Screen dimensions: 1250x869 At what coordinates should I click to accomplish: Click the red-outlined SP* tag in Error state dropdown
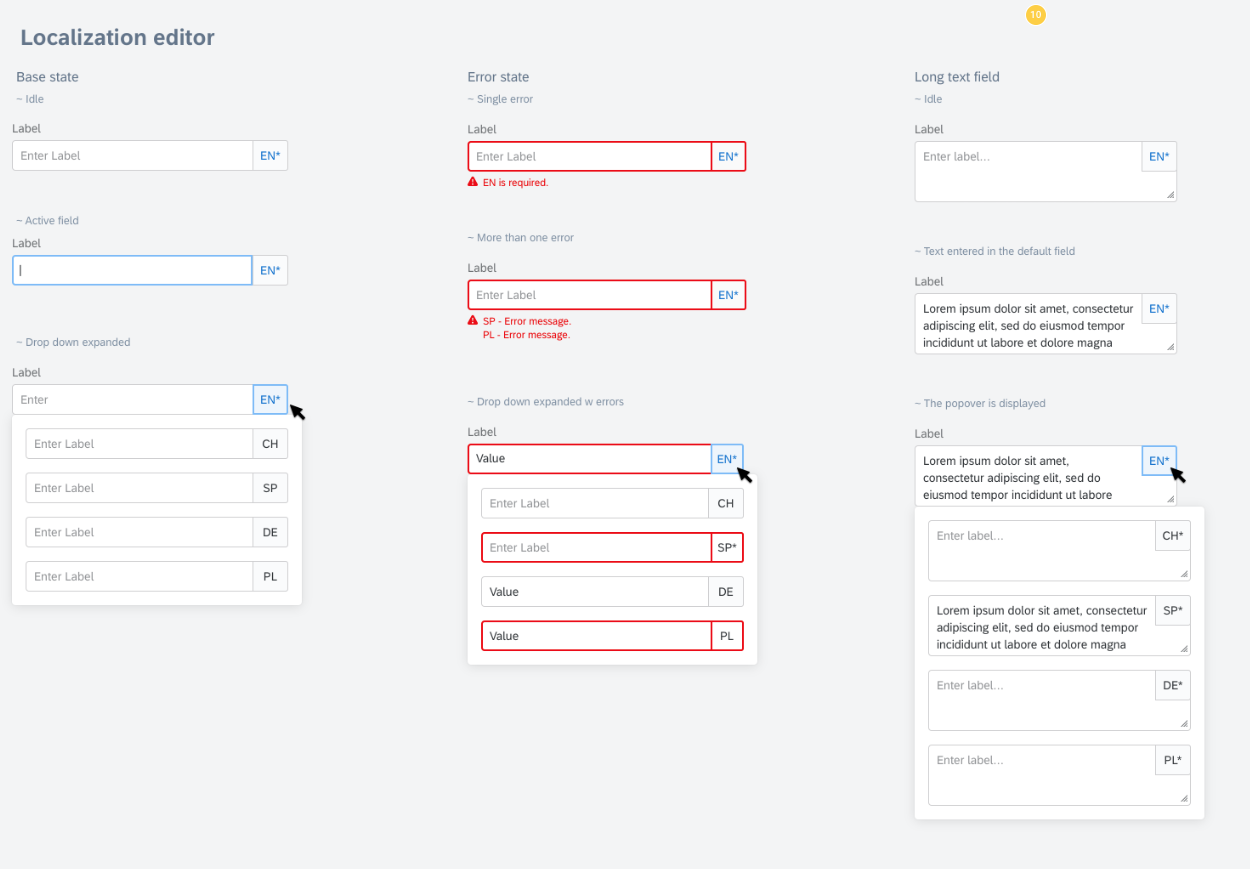[727, 548]
